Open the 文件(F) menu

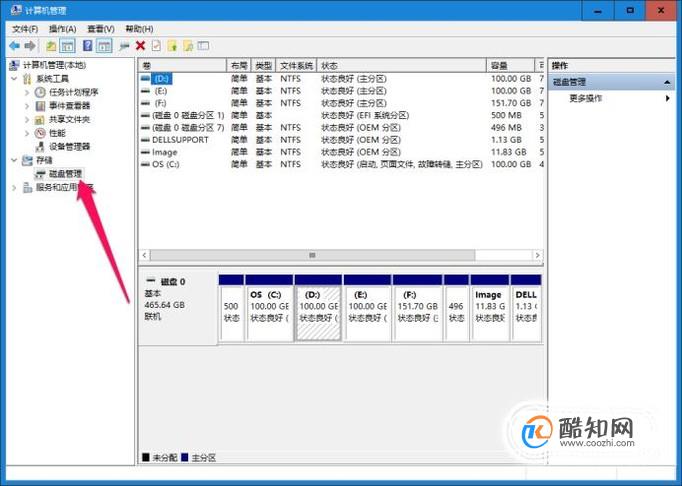pos(25,29)
